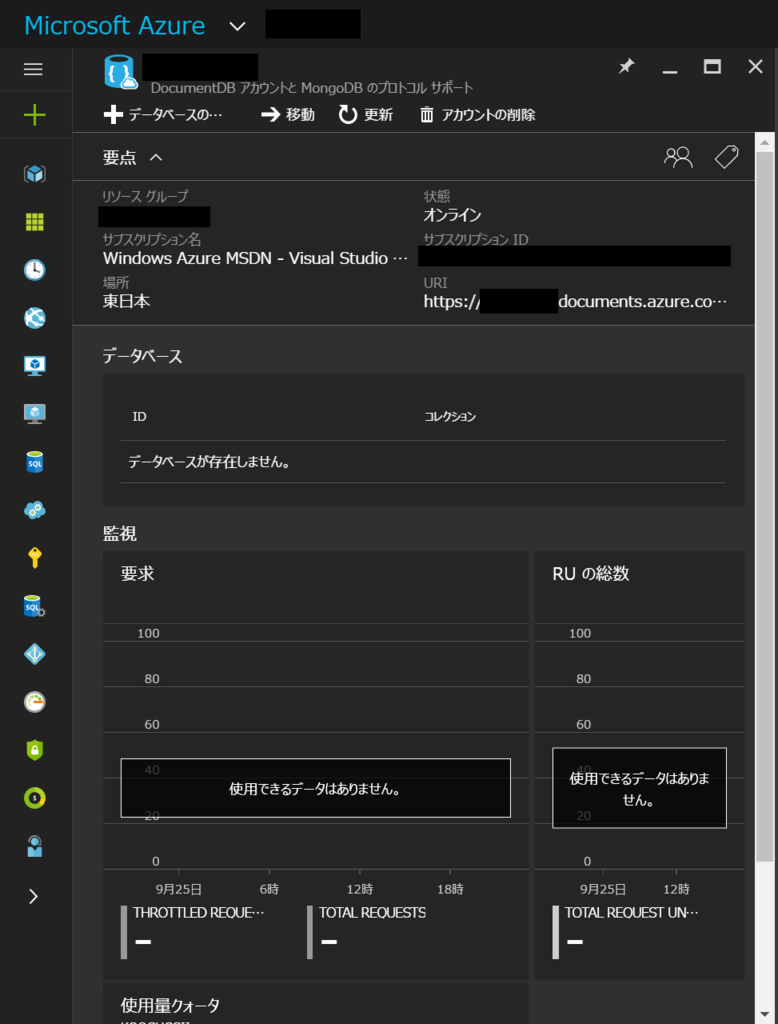This screenshot has width=778, height=1024.
Task: Click the scrollbar up arrow
Action: tap(764, 142)
